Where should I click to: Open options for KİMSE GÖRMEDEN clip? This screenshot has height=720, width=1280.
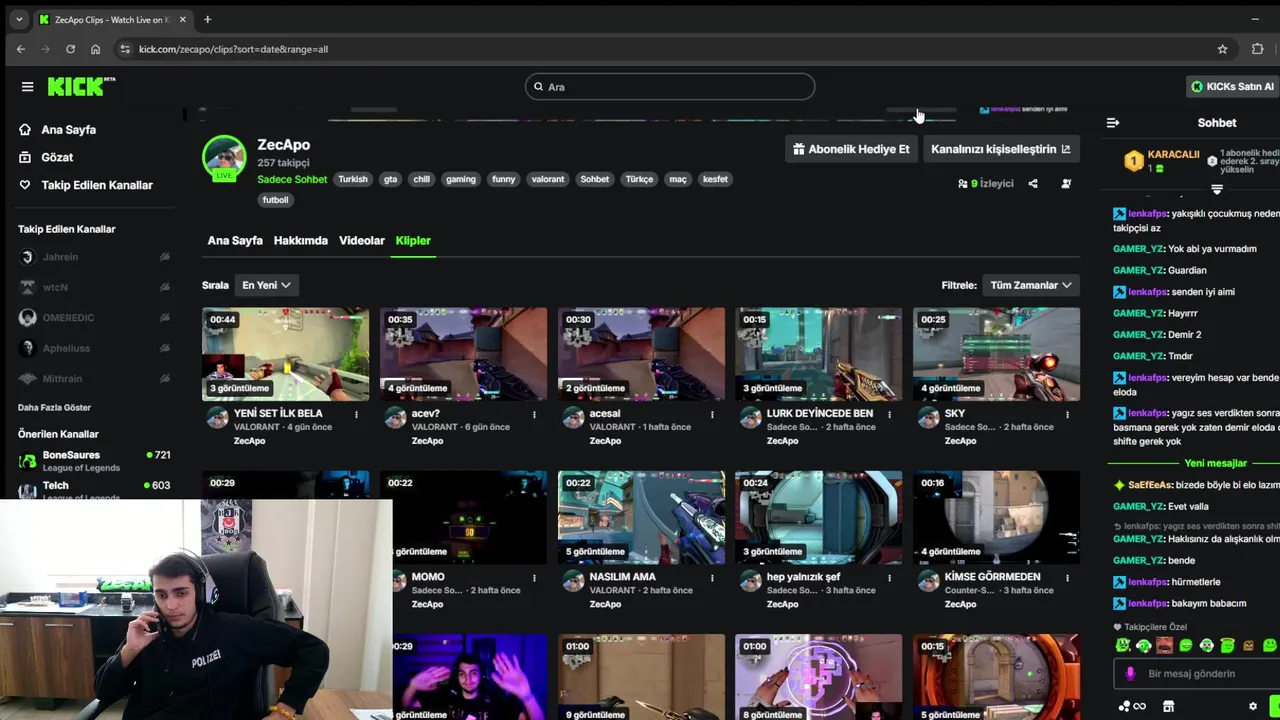1067,577
